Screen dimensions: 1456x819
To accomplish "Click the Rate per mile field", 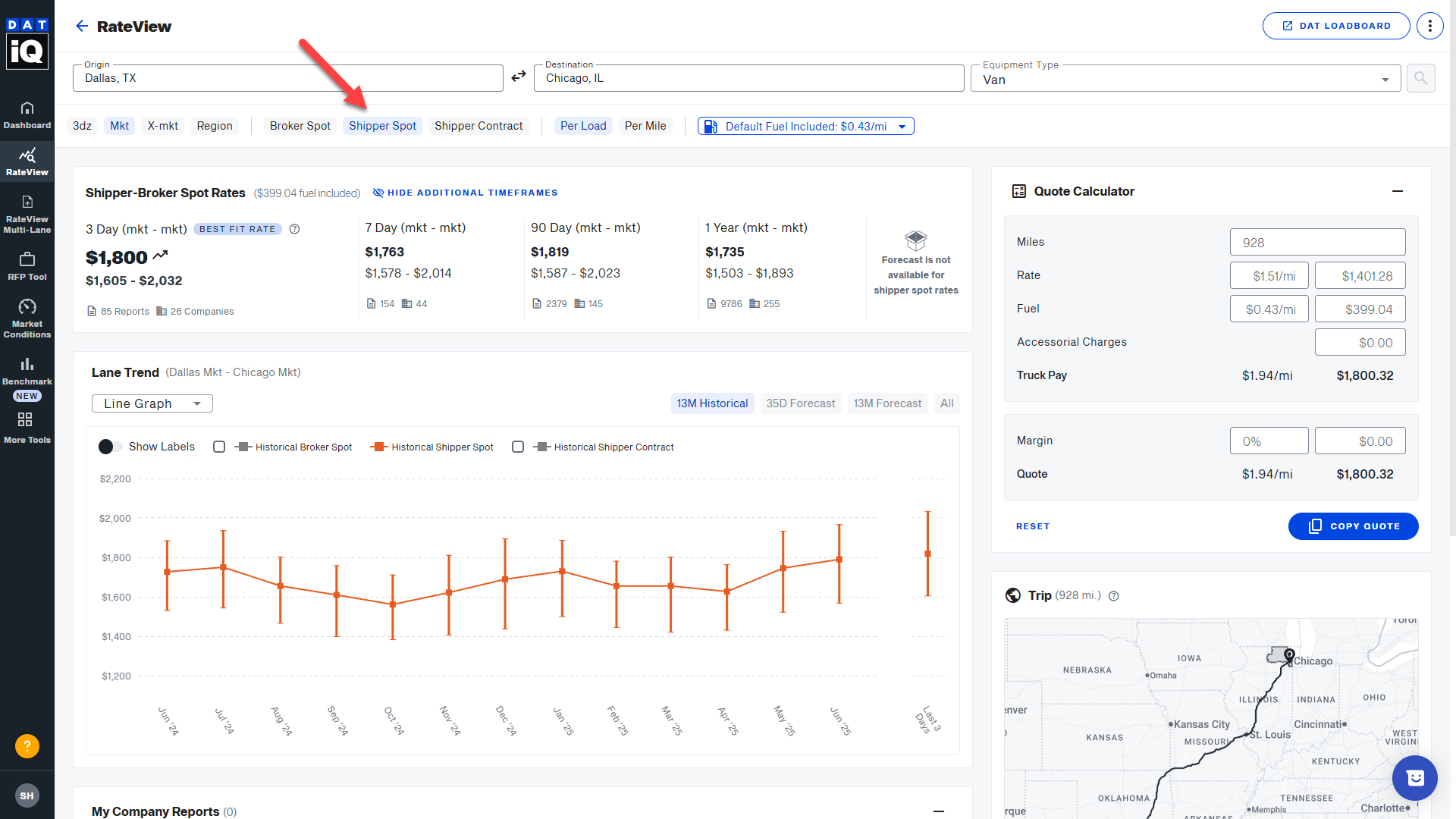I will tap(1269, 275).
